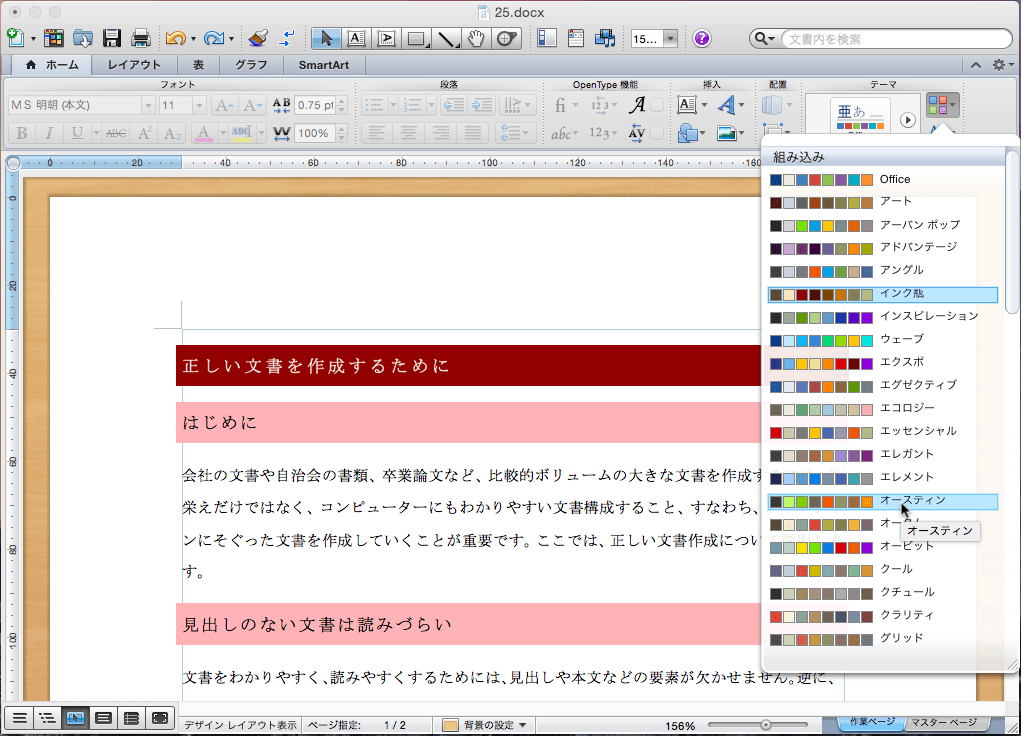Image resolution: width=1022 pixels, height=736 pixels.
Task: Choose the エグゼクティブ color theme
Action: coord(883,386)
